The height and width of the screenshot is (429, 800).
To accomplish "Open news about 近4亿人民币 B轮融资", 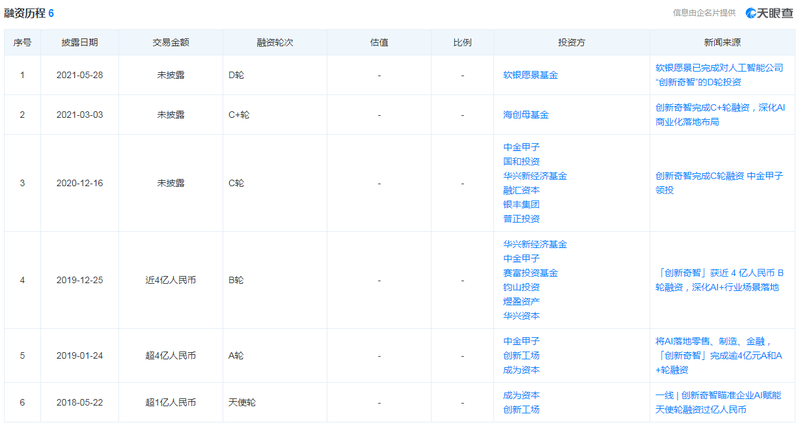I will (x=719, y=280).
